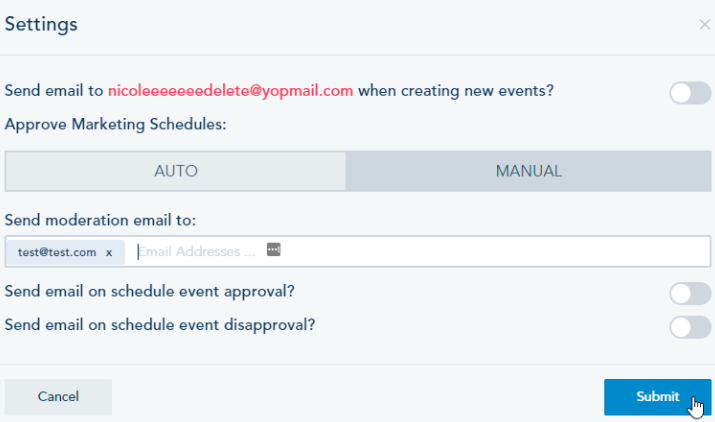Toggle email on schedule event approval
Viewport: 715px width, 422px height.
690,293
